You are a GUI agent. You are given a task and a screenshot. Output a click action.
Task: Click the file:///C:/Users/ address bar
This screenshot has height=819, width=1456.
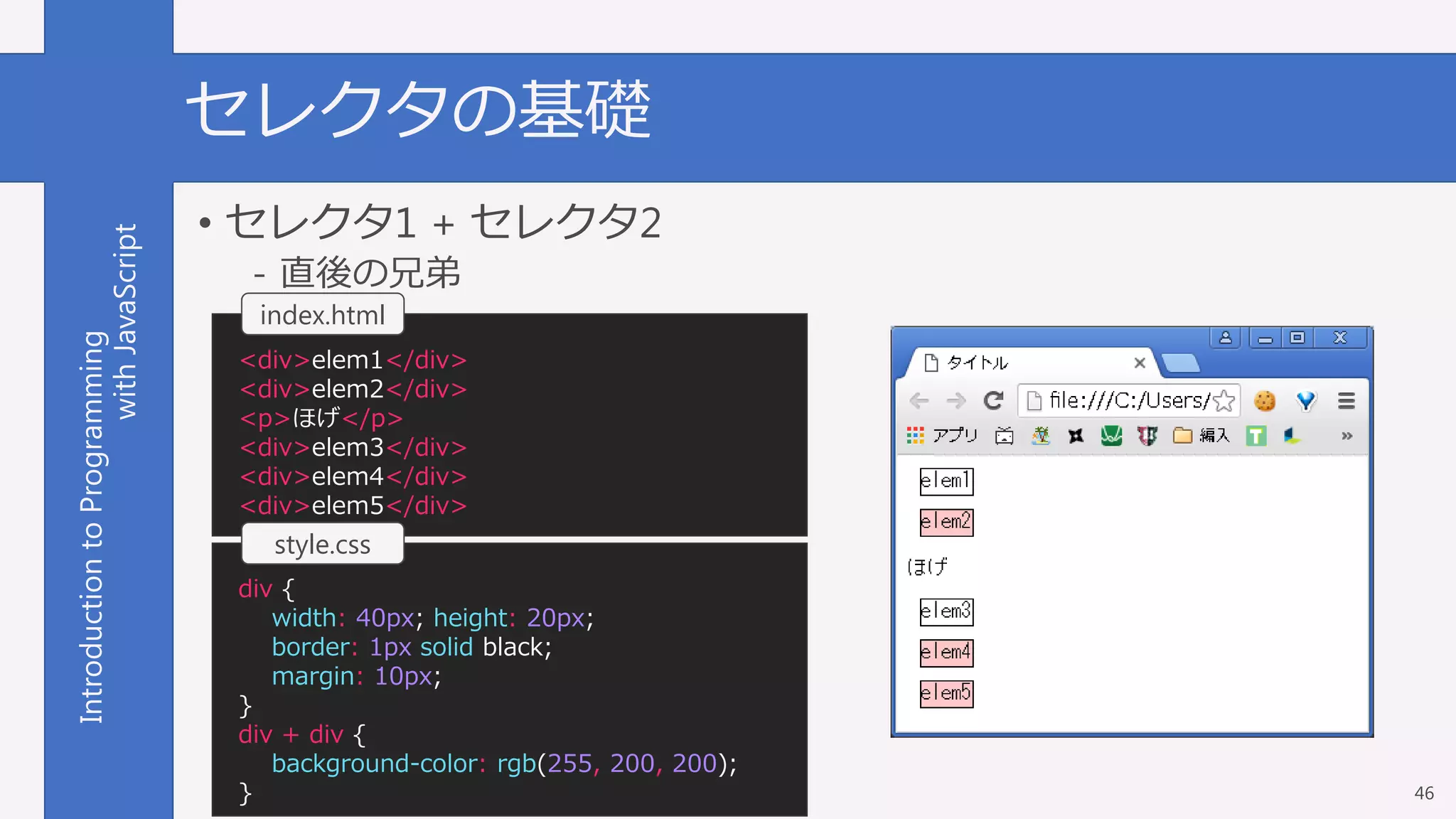(1128, 401)
